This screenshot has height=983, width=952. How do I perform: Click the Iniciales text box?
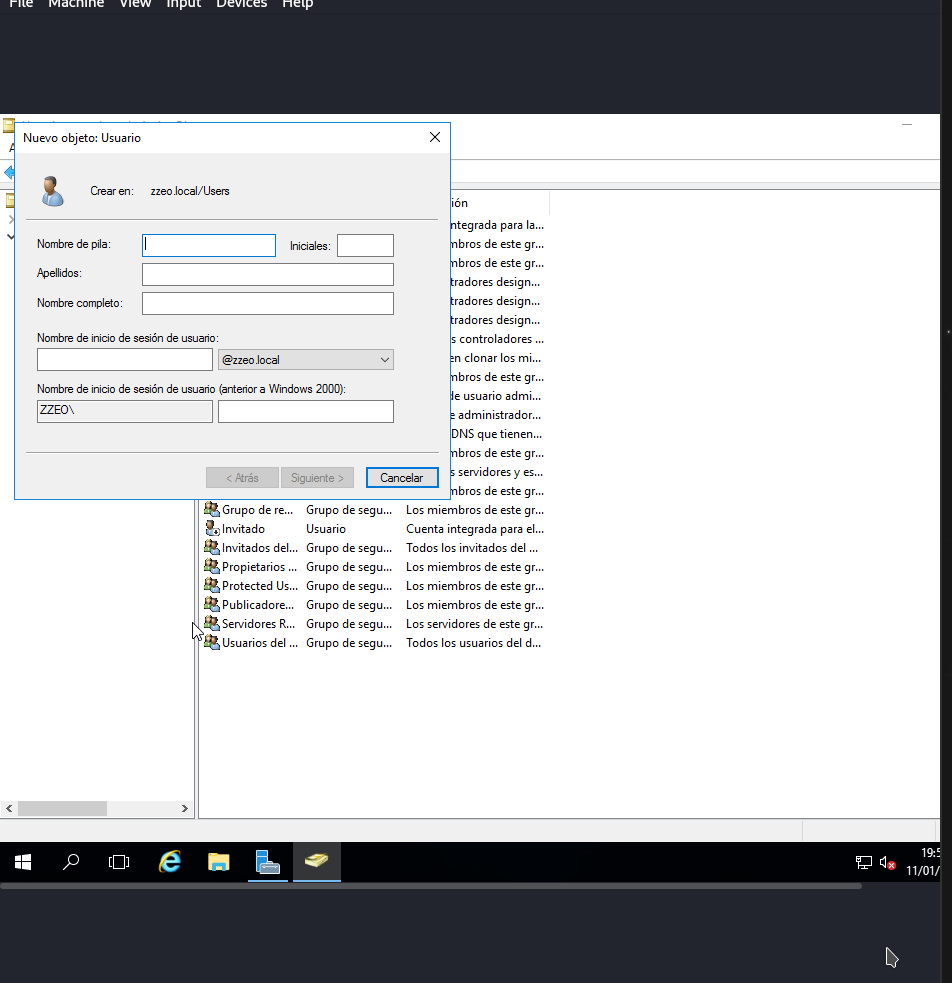[365, 245]
